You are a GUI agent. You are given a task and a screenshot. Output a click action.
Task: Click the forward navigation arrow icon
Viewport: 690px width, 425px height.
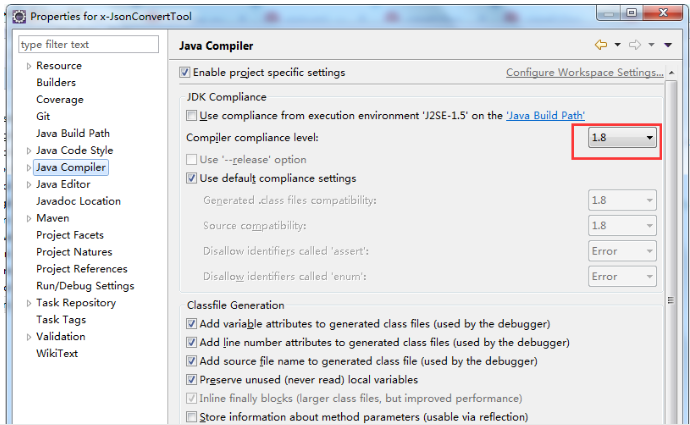[637, 45]
